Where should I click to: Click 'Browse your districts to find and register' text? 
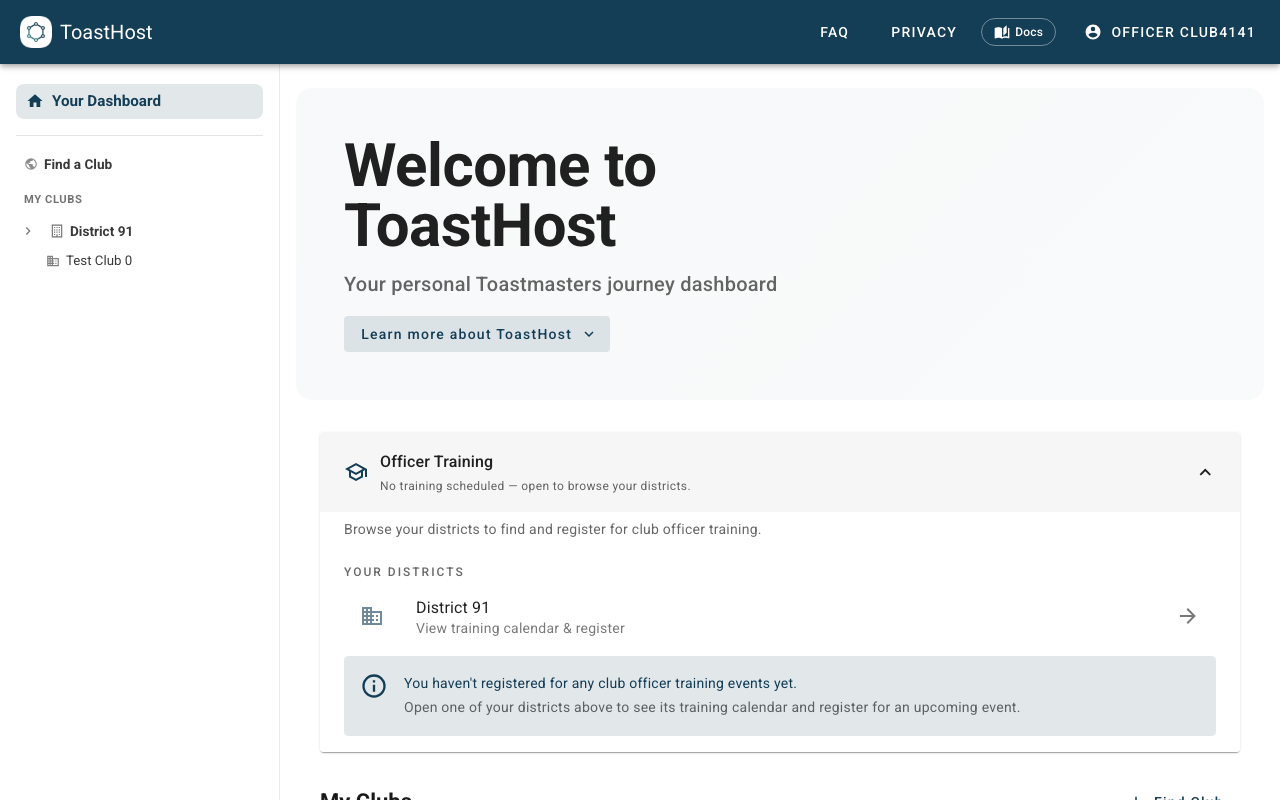click(x=552, y=529)
